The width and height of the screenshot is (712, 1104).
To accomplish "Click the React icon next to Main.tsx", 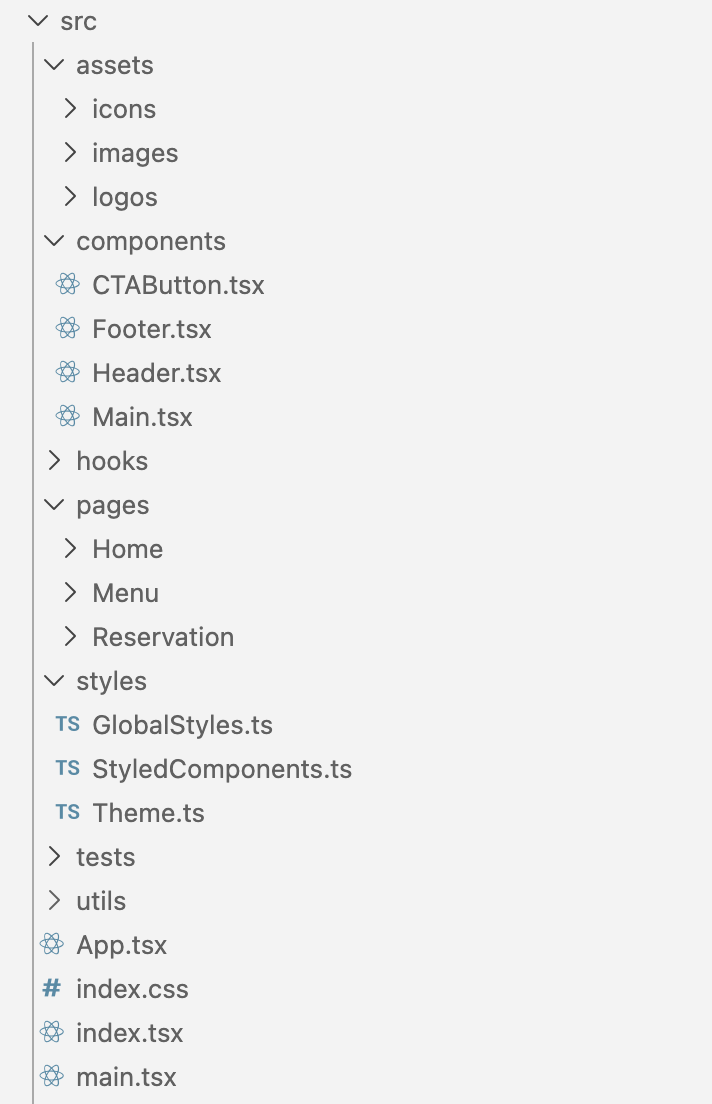I will coord(68,417).
